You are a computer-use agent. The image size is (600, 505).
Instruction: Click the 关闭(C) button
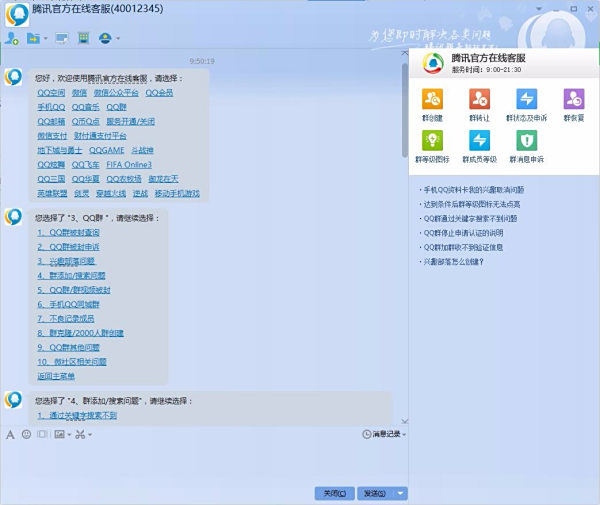[335, 494]
